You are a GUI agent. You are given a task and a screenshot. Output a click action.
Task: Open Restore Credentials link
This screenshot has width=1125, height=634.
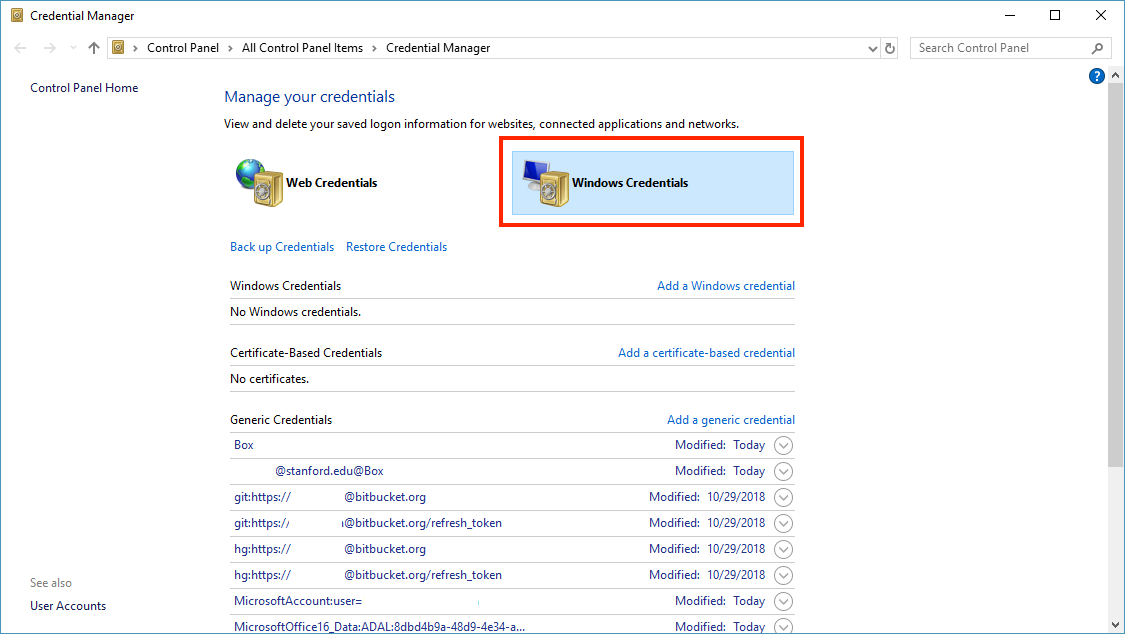(396, 247)
